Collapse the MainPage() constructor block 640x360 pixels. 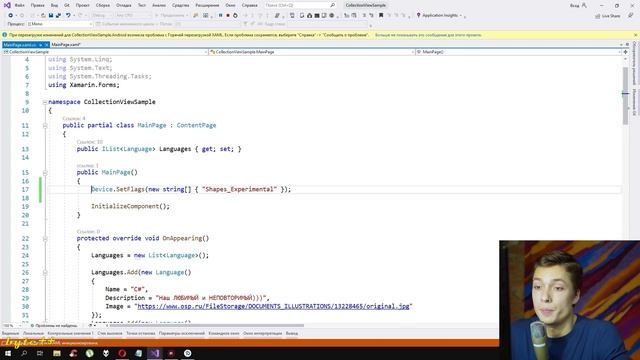tap(45, 173)
